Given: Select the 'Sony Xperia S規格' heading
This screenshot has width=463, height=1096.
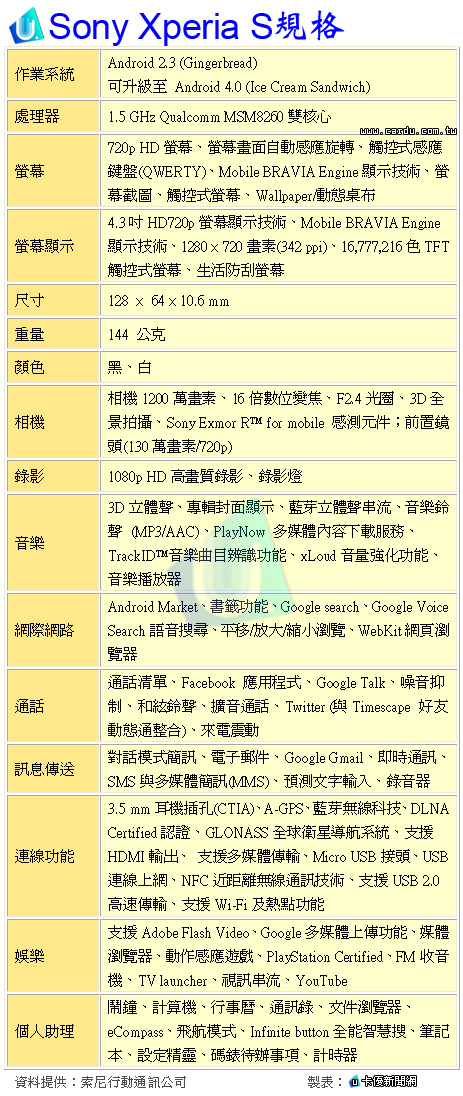Looking at the screenshot, I should 197,26.
